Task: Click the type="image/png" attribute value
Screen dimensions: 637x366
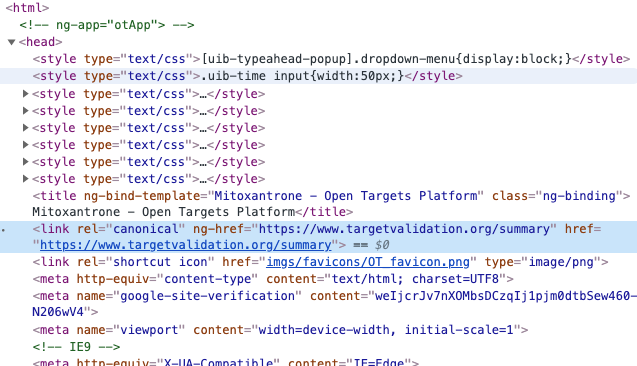Action: point(561,262)
